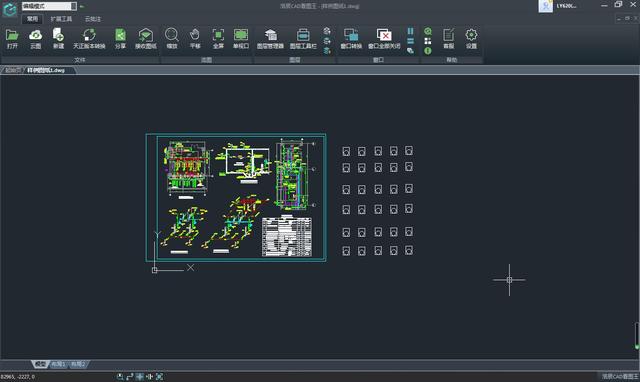
Task: Minimize the inner document window
Action: point(619,18)
